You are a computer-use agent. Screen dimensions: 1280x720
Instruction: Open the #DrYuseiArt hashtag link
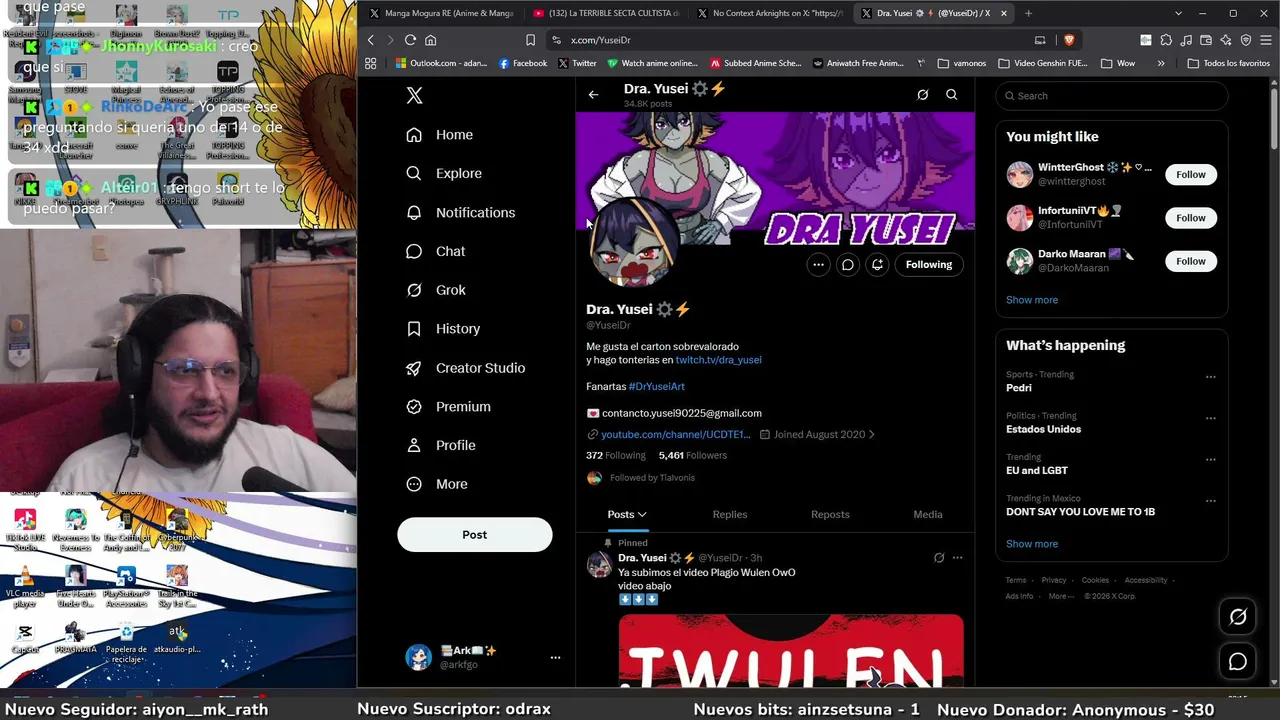coord(657,386)
